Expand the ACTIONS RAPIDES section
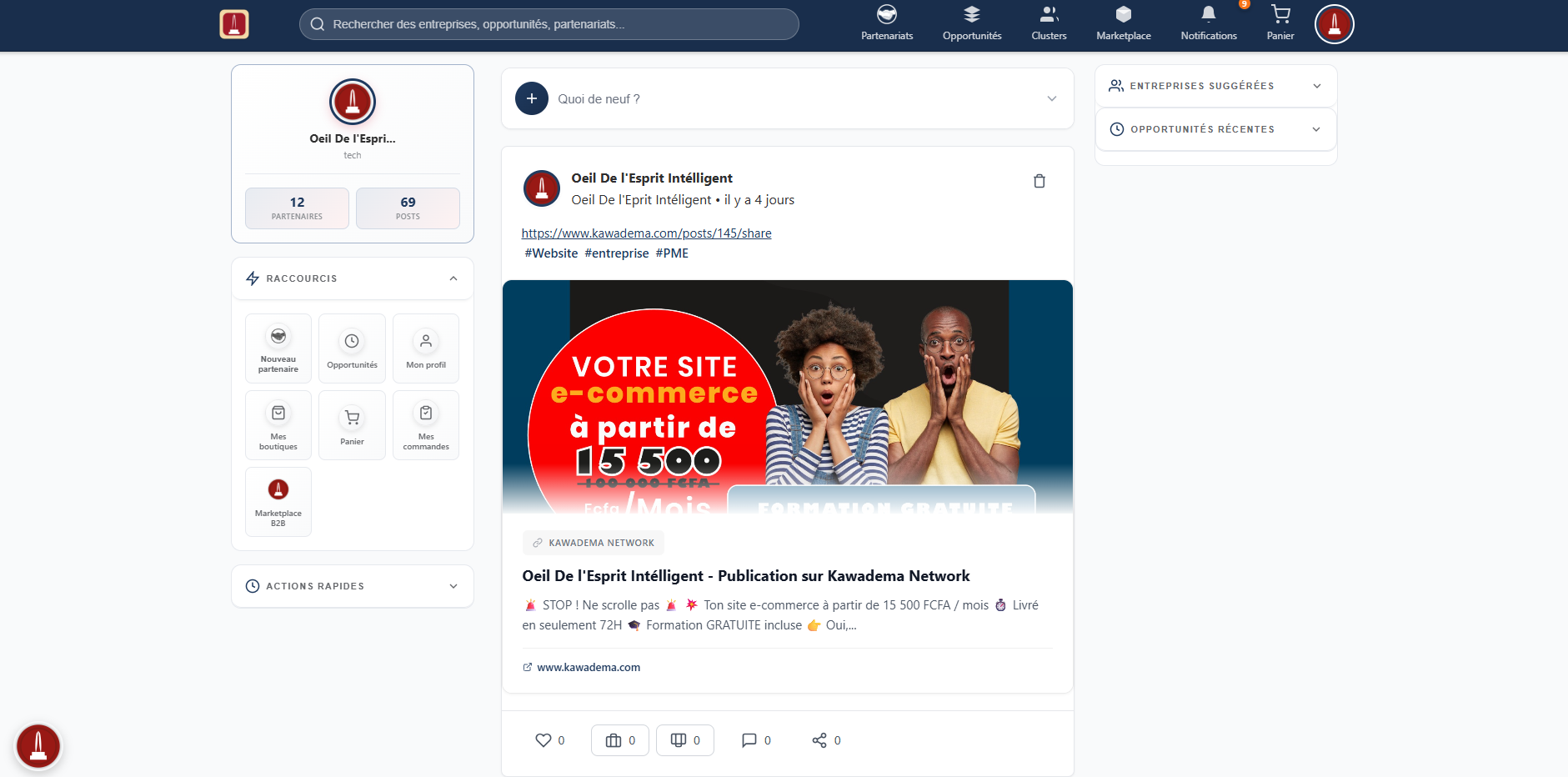The width and height of the screenshot is (1568, 777). (x=453, y=586)
